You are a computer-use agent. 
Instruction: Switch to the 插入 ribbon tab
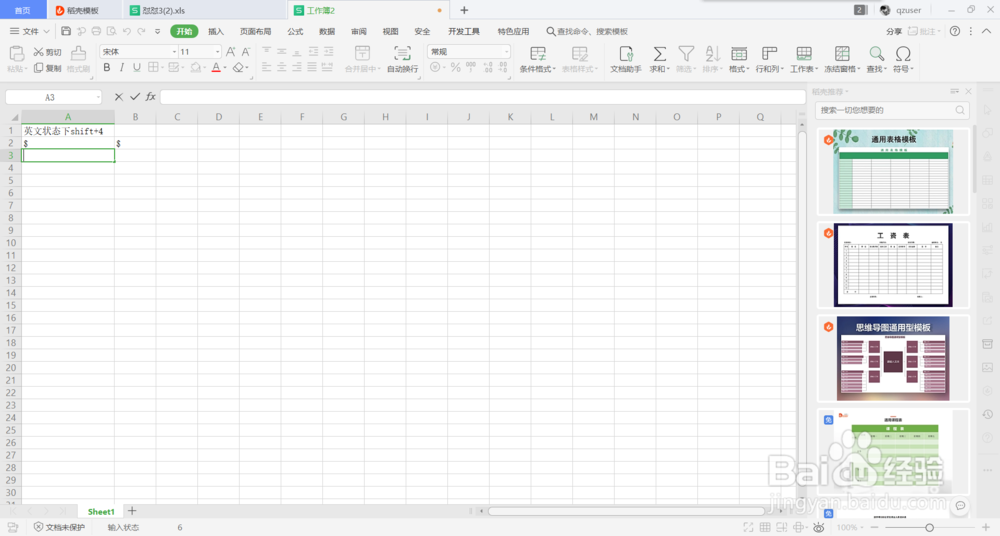[x=216, y=31]
